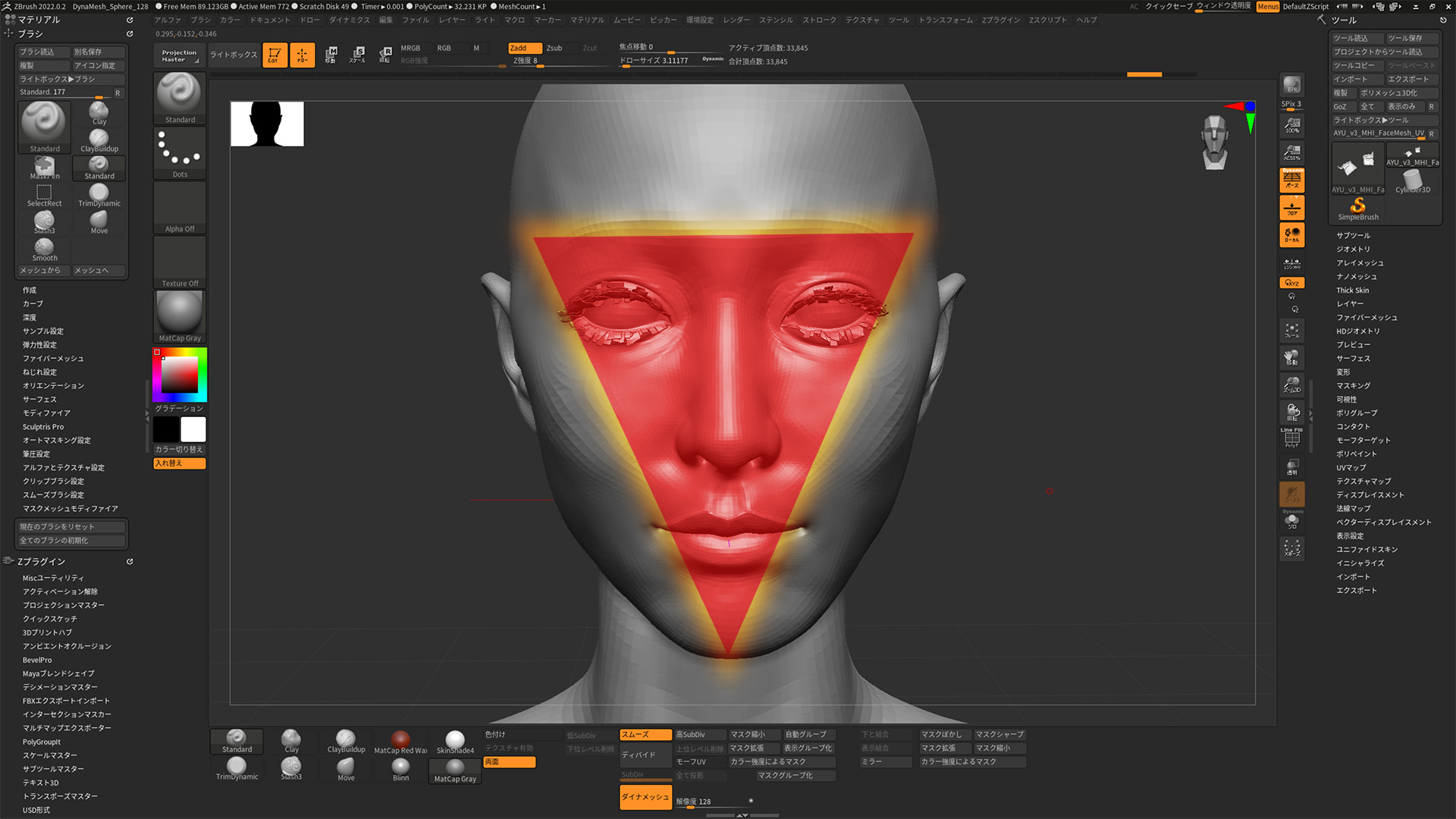The height and width of the screenshot is (819, 1456).
Task: Select the TrimDynamic brush in the left brush palette
Action: click(x=99, y=195)
